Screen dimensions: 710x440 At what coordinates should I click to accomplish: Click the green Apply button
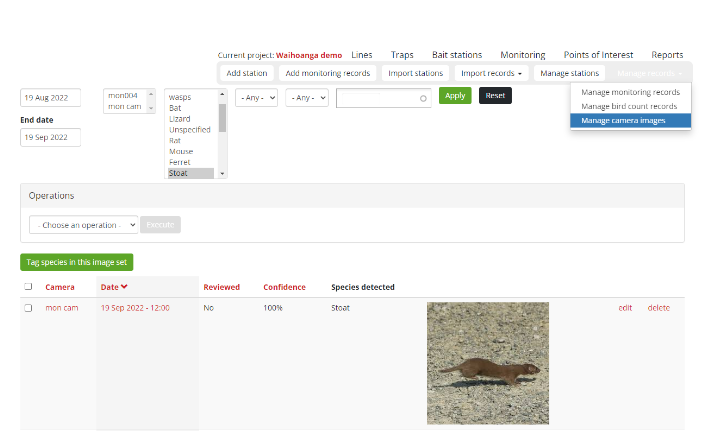[x=455, y=96]
